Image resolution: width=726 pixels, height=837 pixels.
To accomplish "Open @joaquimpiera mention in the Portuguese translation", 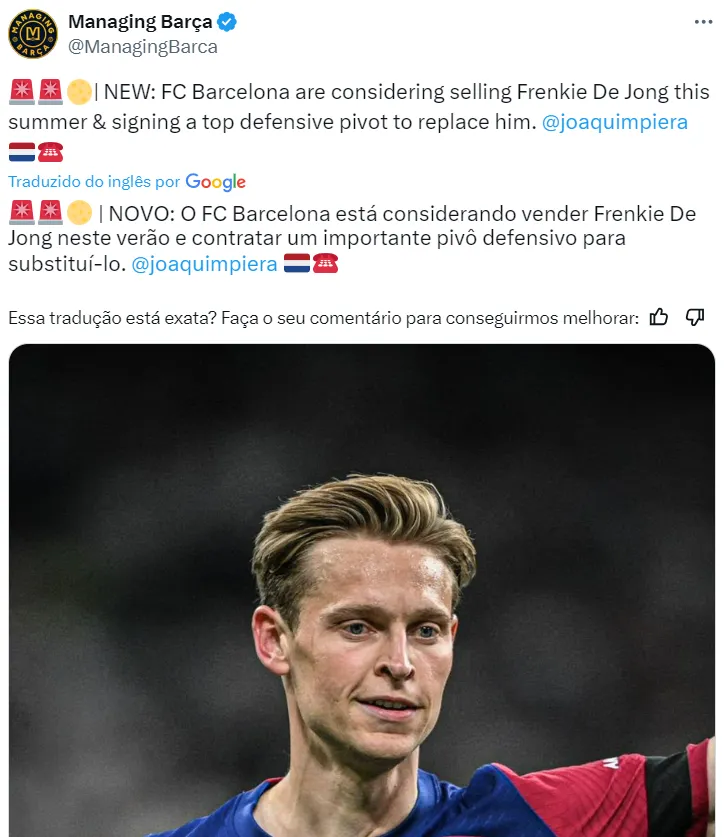I will coord(204,265).
